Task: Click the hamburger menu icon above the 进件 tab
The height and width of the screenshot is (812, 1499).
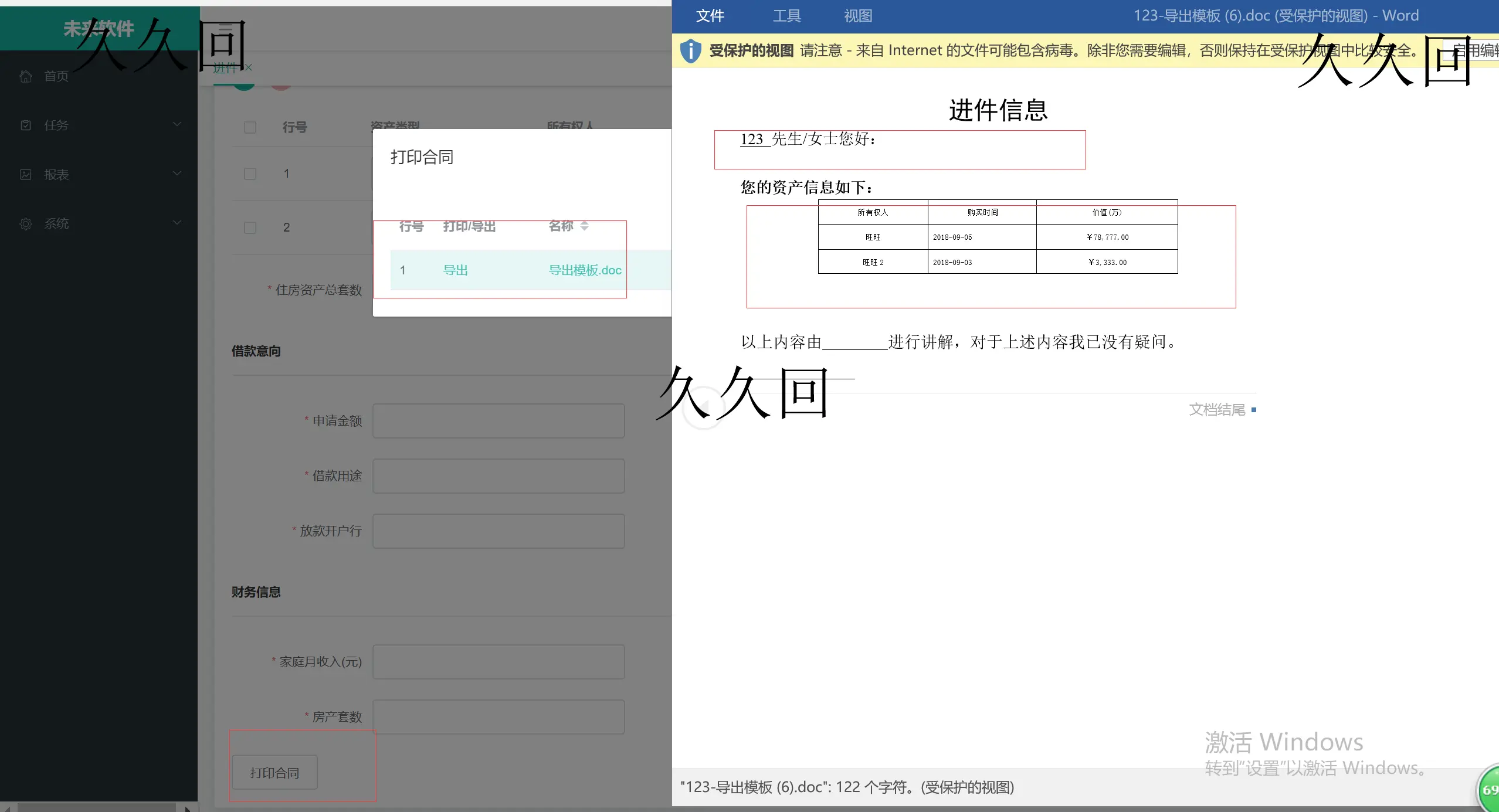Action: (x=225, y=29)
